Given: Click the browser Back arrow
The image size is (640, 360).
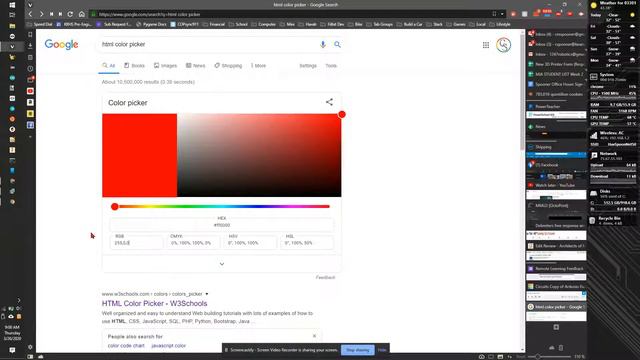Looking at the screenshot, I should (30, 14).
